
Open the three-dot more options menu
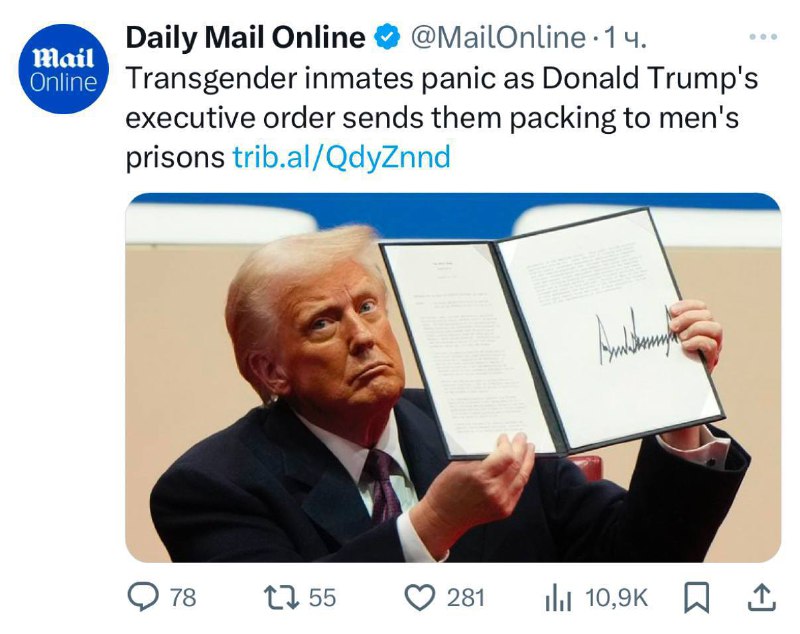point(763,37)
